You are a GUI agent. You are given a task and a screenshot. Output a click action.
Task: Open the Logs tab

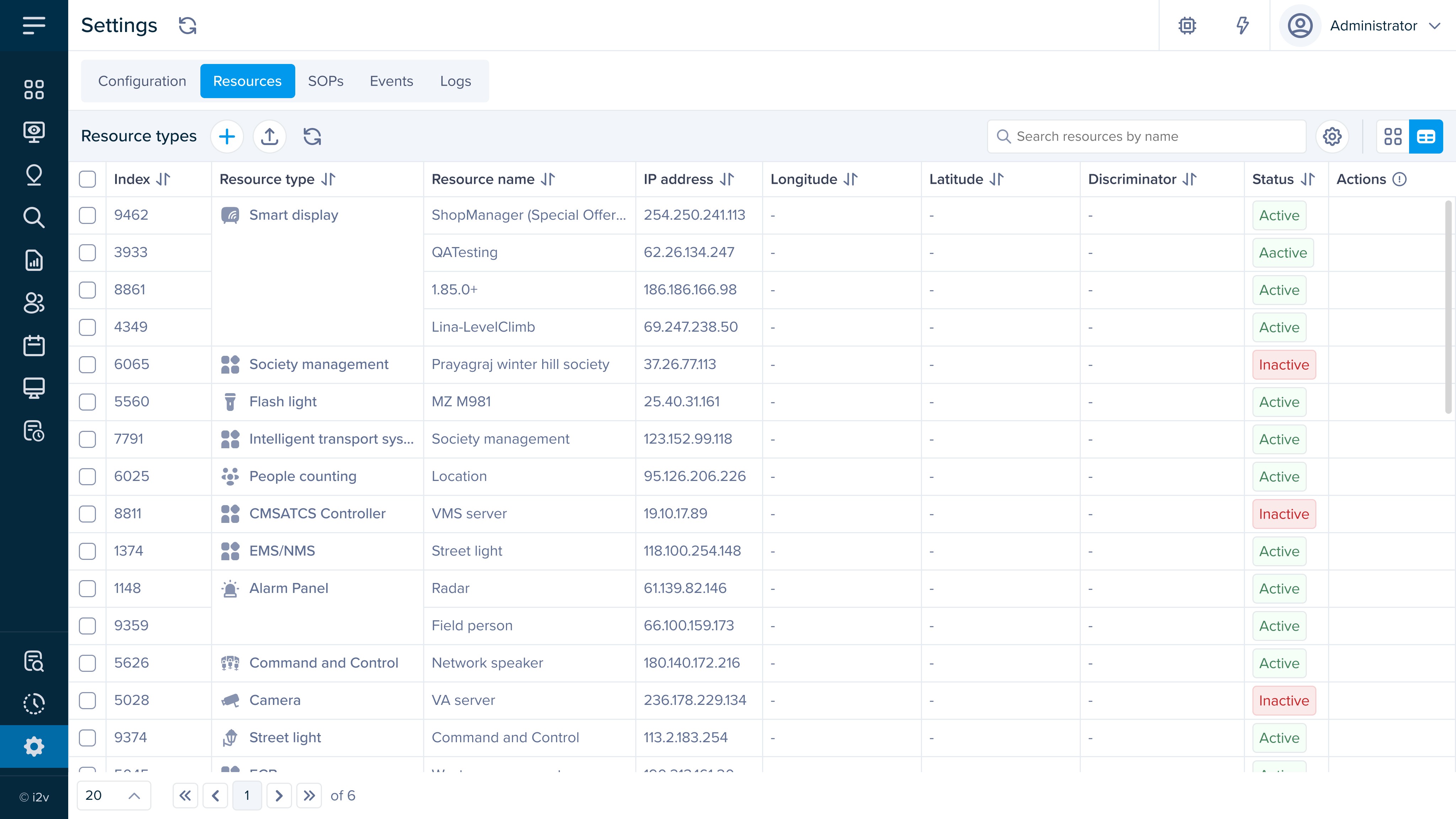455,81
